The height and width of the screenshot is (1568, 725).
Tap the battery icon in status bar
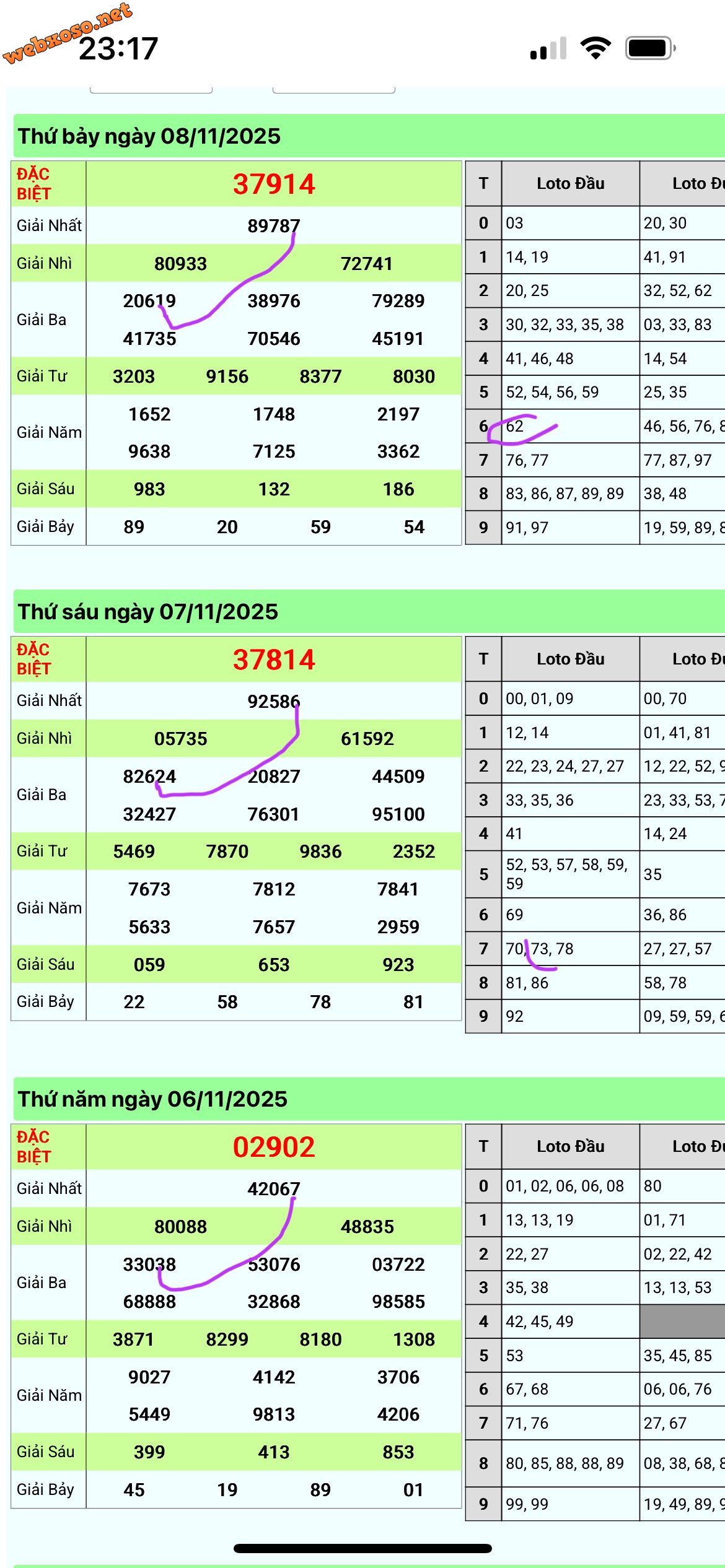point(650,48)
